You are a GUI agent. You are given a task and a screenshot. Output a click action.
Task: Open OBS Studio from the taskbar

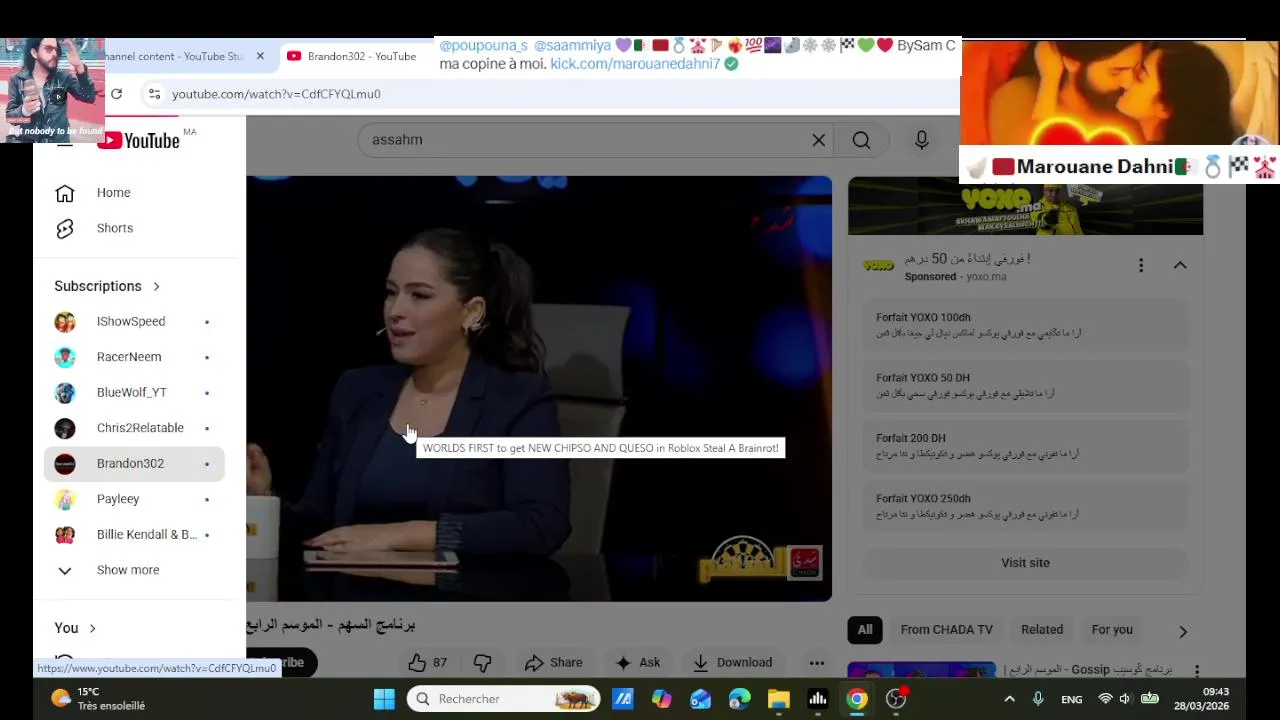(896, 699)
